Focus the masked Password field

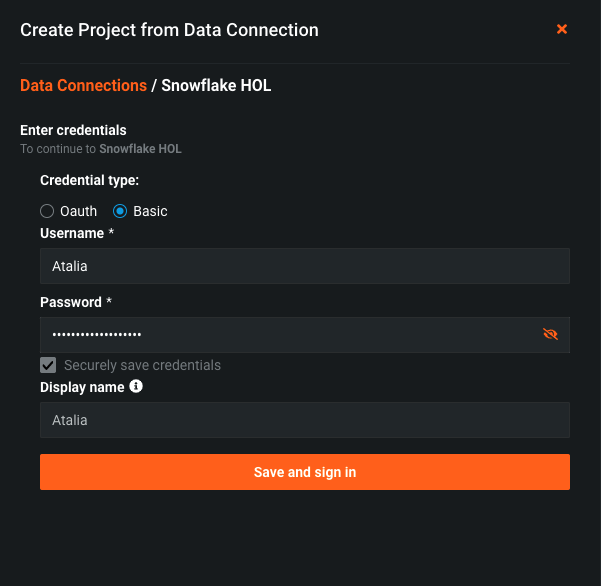click(305, 335)
